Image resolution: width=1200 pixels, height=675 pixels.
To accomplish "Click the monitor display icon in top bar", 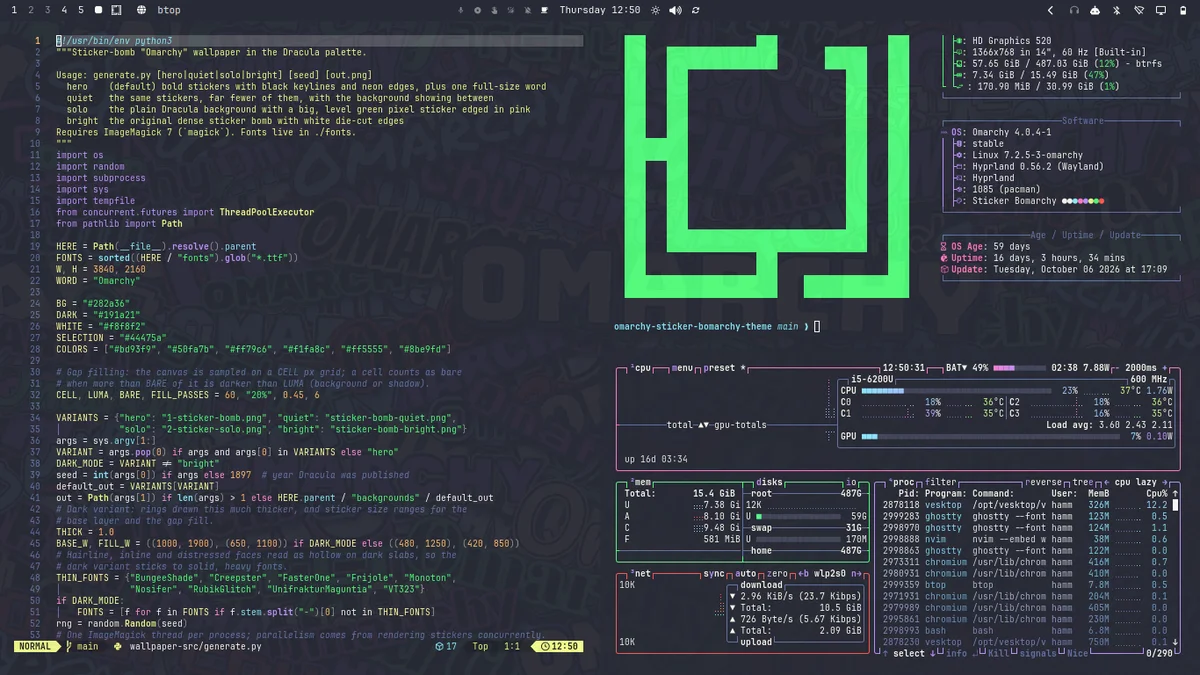I will (1160, 10).
